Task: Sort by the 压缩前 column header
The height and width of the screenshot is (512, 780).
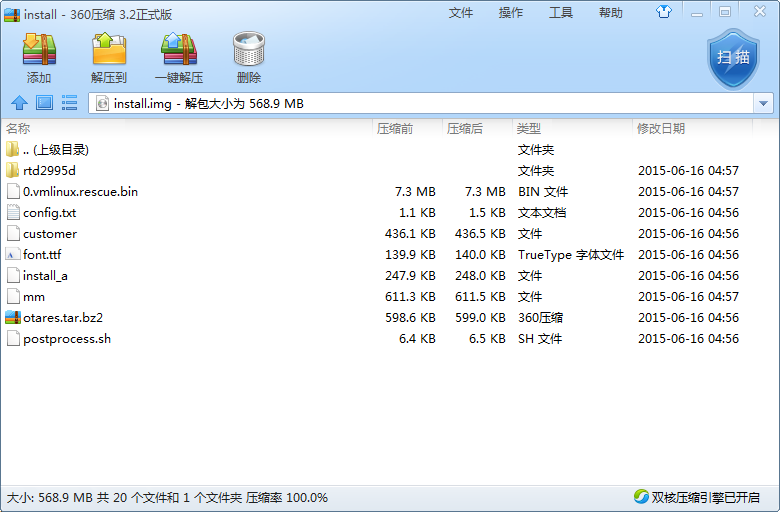Action: (407, 129)
